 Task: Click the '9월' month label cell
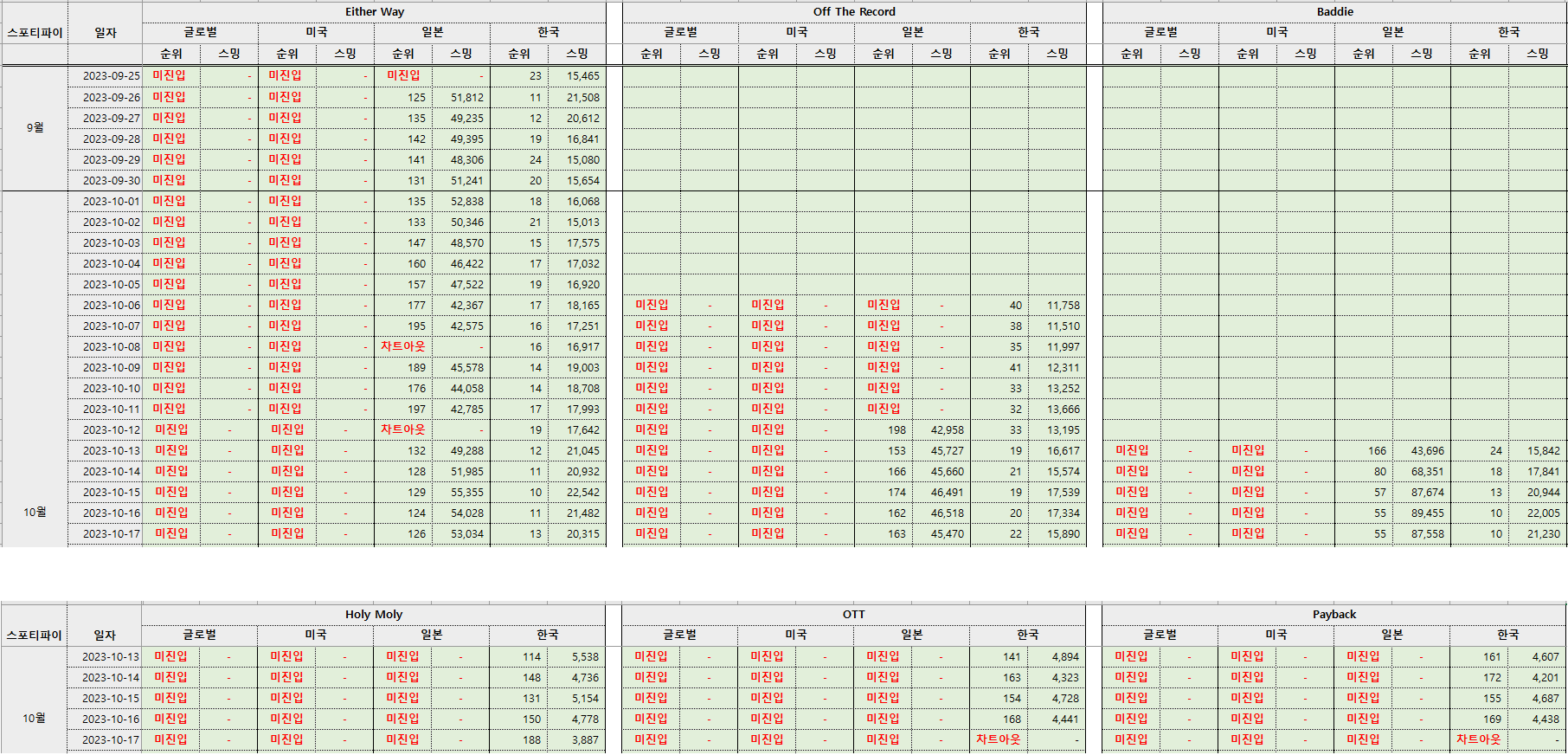(35, 127)
